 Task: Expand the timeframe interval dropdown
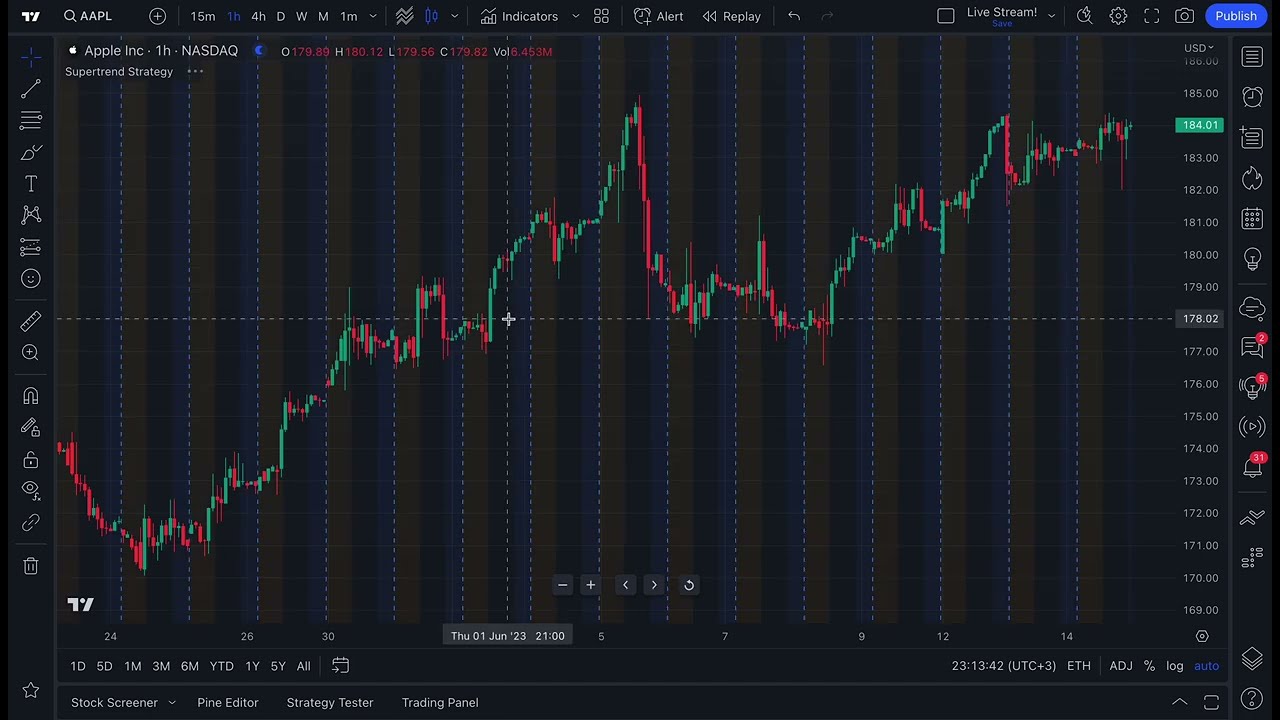[373, 16]
